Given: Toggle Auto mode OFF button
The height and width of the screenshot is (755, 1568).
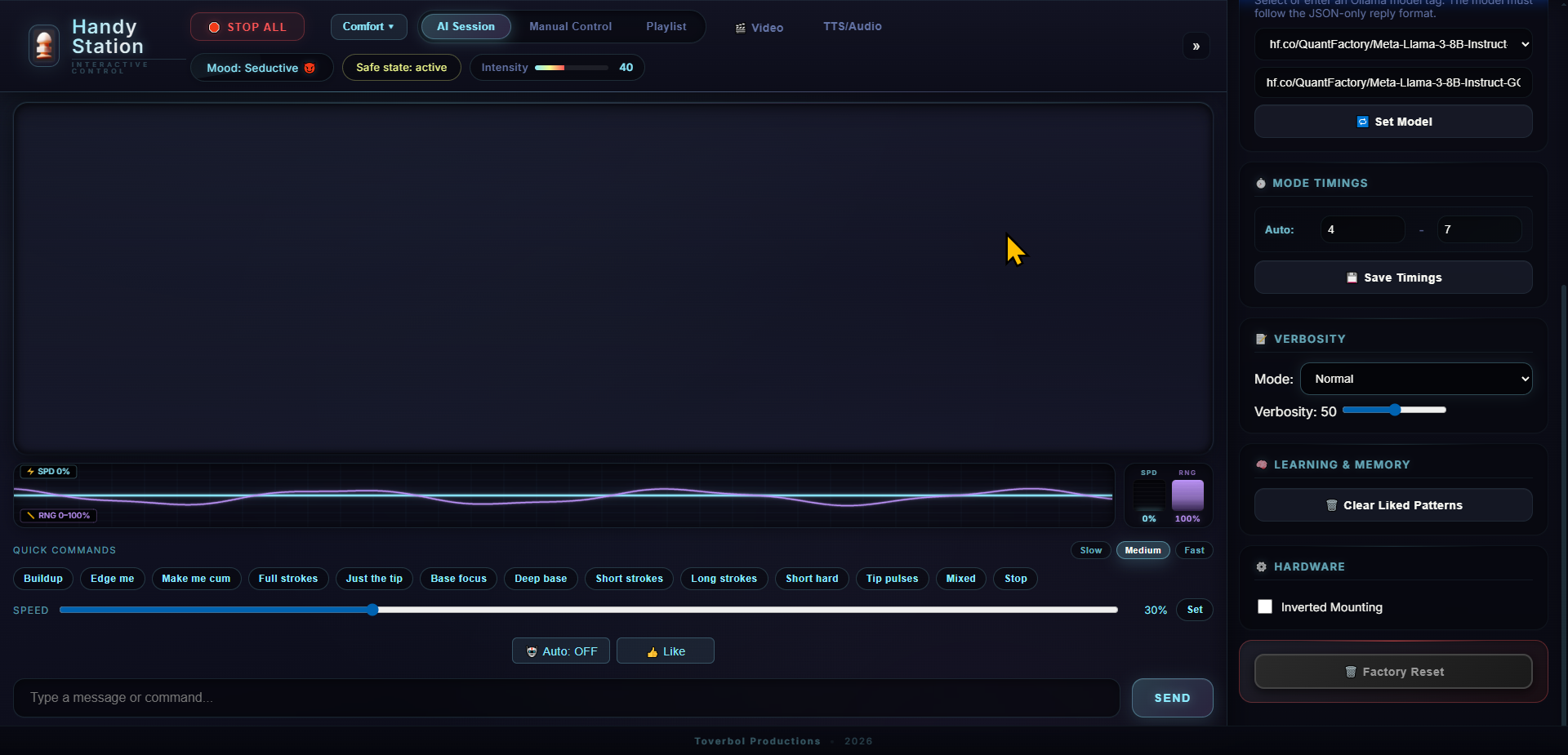Looking at the screenshot, I should [561, 651].
